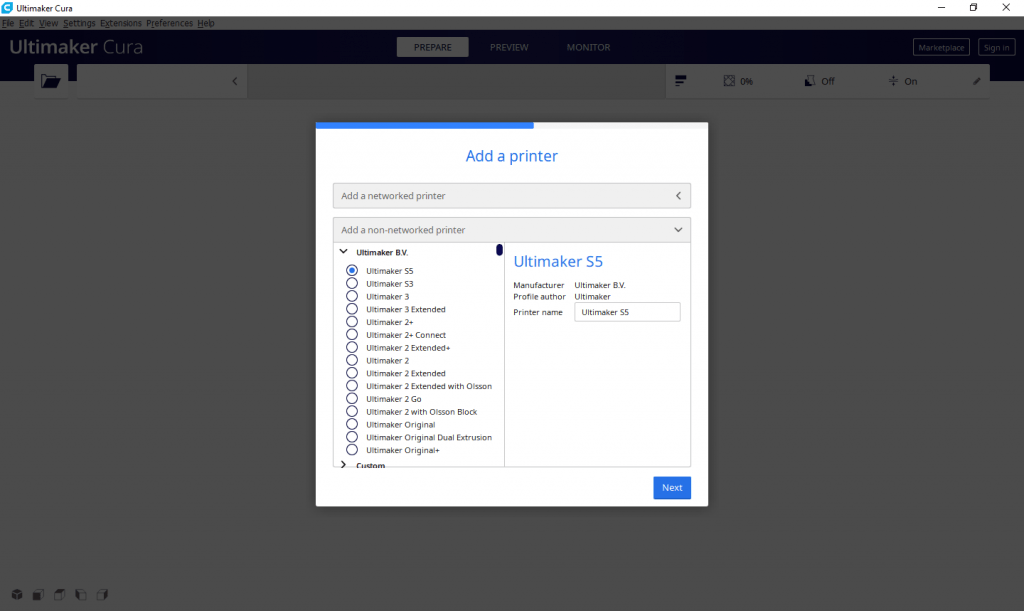Click the printer list scrollbar handle
The width and height of the screenshot is (1024, 611).
coord(500,250)
